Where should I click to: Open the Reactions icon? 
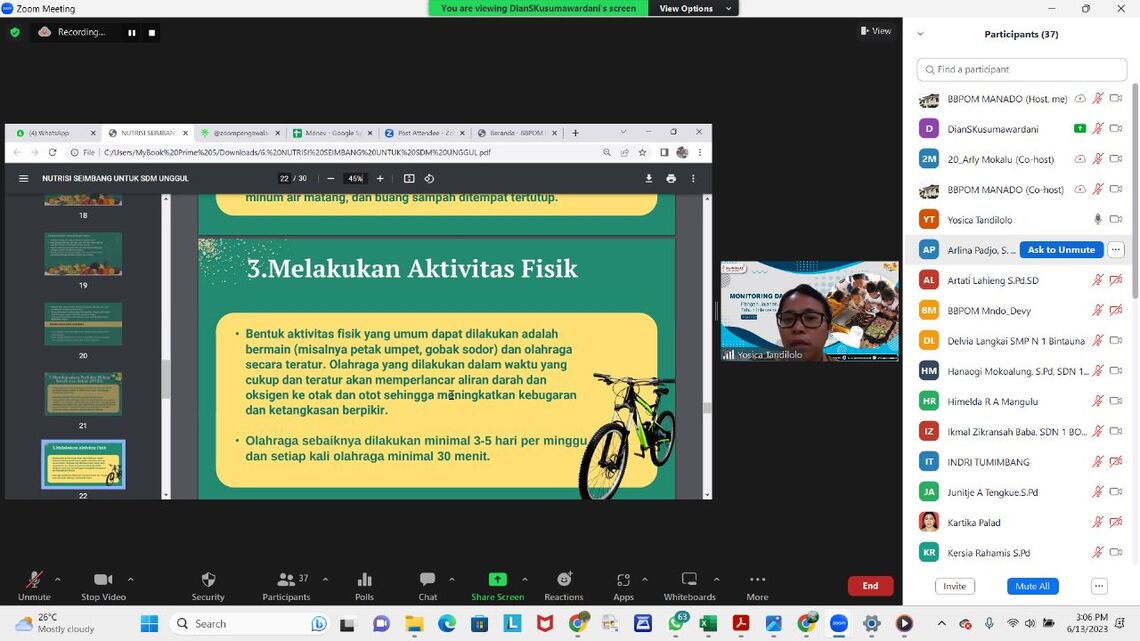564,580
